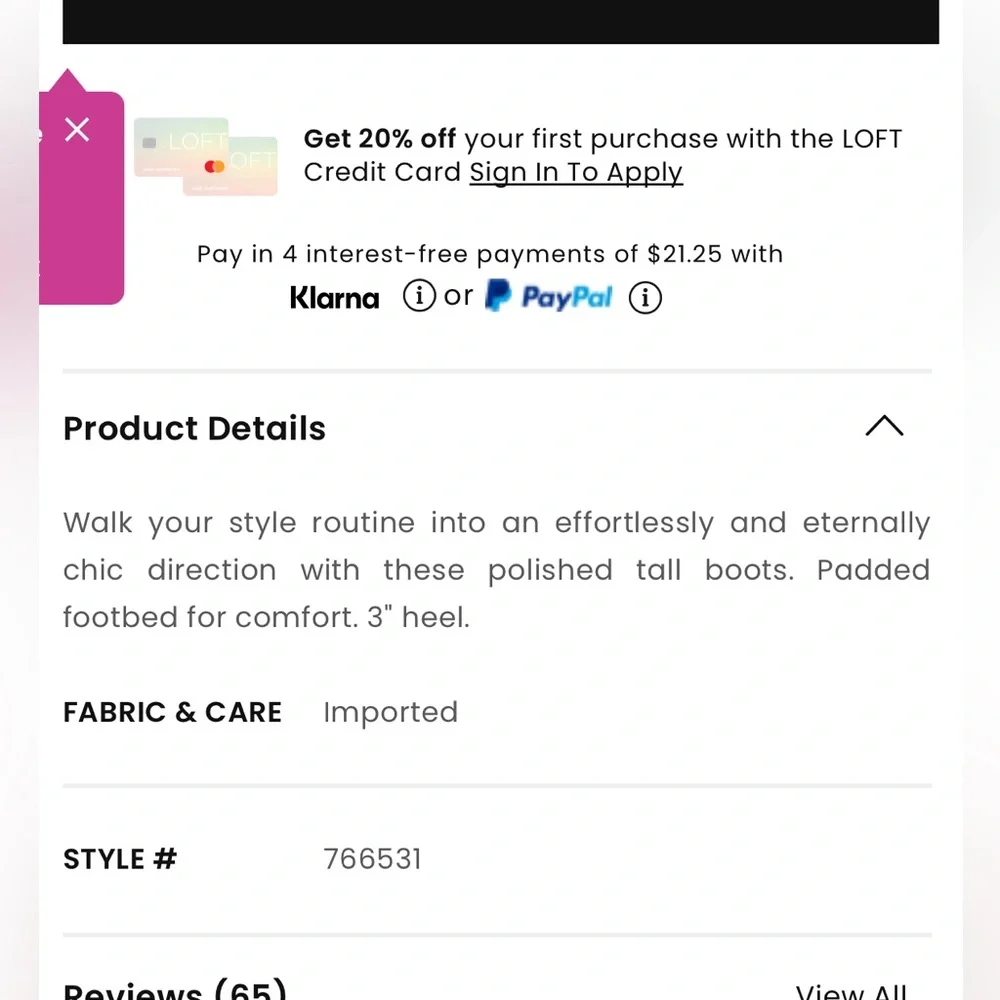
Task: Collapse Product Details using the chevron
Action: point(884,427)
